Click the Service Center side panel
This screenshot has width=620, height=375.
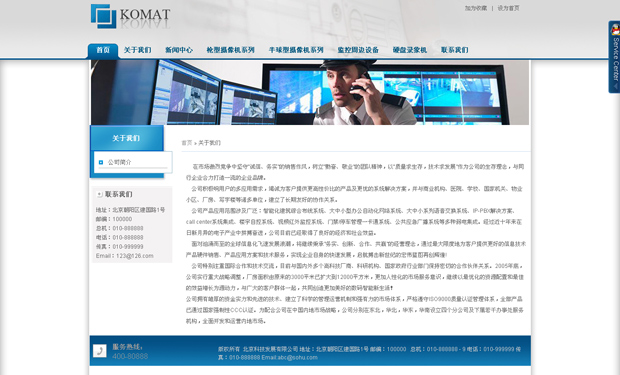pos(614,57)
